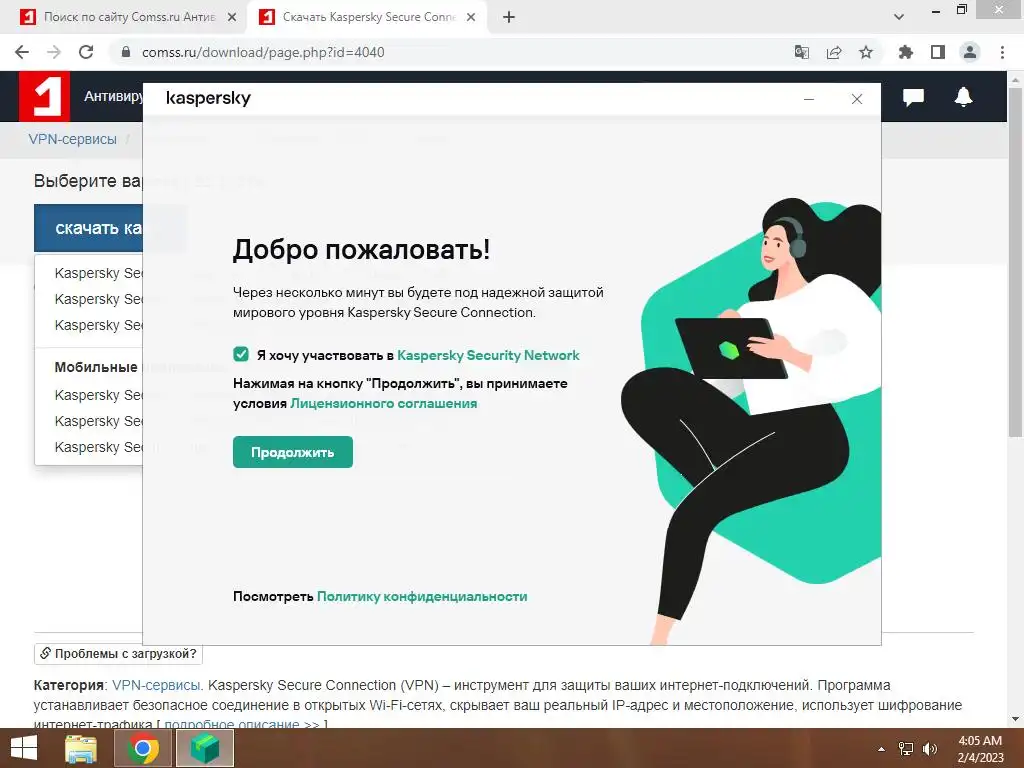Open Политику конфиденциальности link
Image resolution: width=1024 pixels, height=768 pixels.
pyautogui.click(x=422, y=596)
